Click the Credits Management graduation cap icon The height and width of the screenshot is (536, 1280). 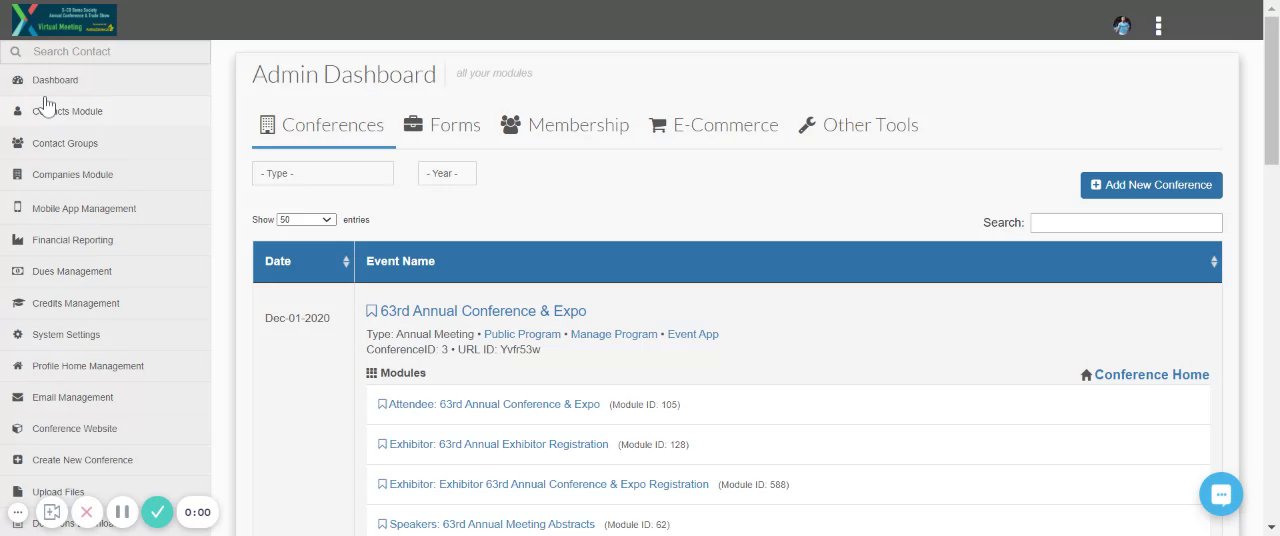click(x=17, y=303)
